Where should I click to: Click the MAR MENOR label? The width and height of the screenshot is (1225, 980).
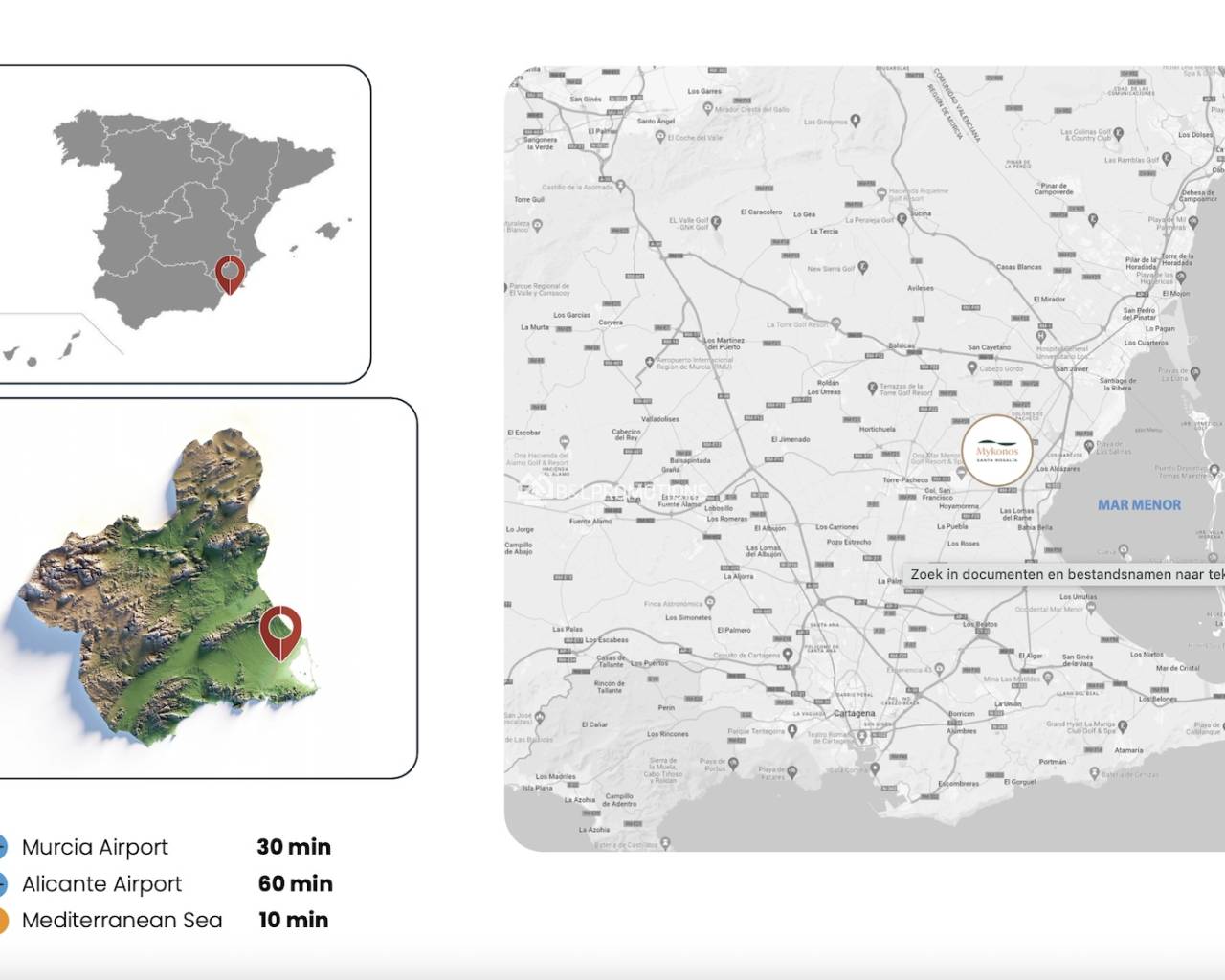point(1139,505)
